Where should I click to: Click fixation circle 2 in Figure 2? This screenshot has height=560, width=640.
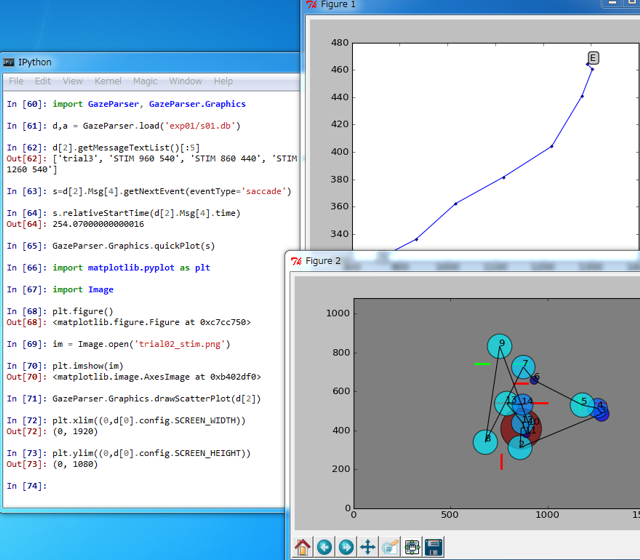(520, 447)
